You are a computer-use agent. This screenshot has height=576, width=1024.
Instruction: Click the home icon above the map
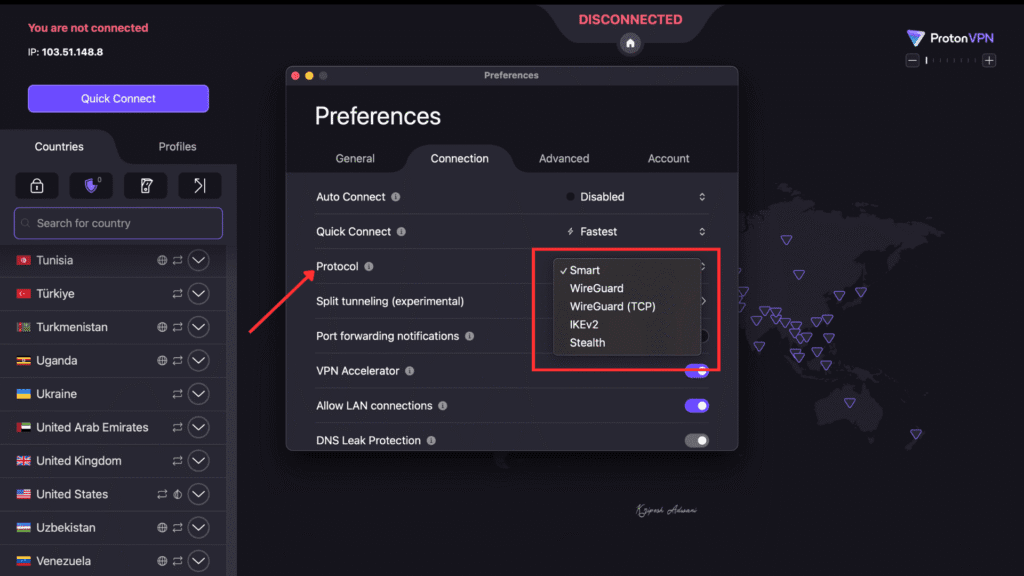[x=629, y=44]
